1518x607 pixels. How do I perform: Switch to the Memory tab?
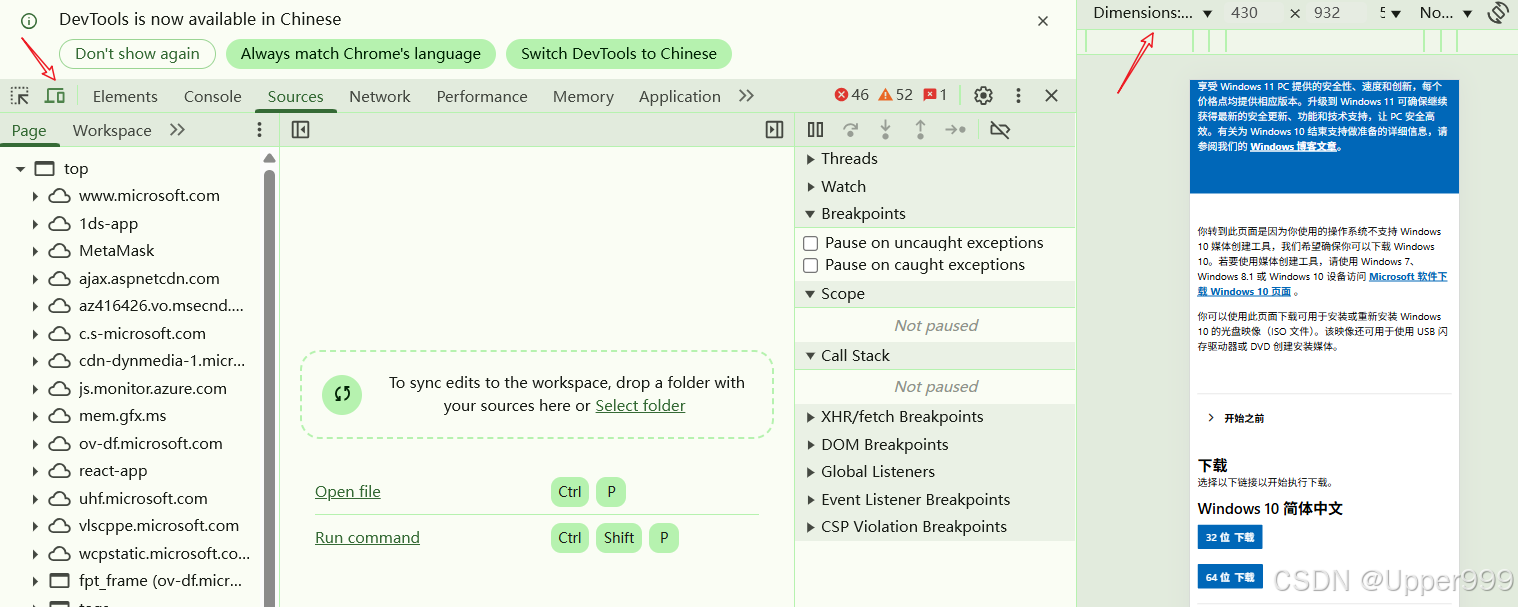click(x=583, y=96)
